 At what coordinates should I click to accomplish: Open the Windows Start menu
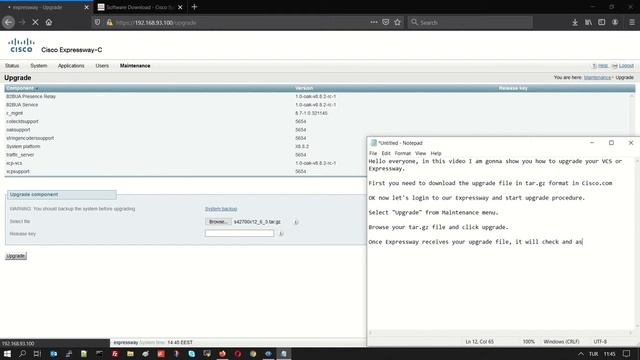(7, 354)
